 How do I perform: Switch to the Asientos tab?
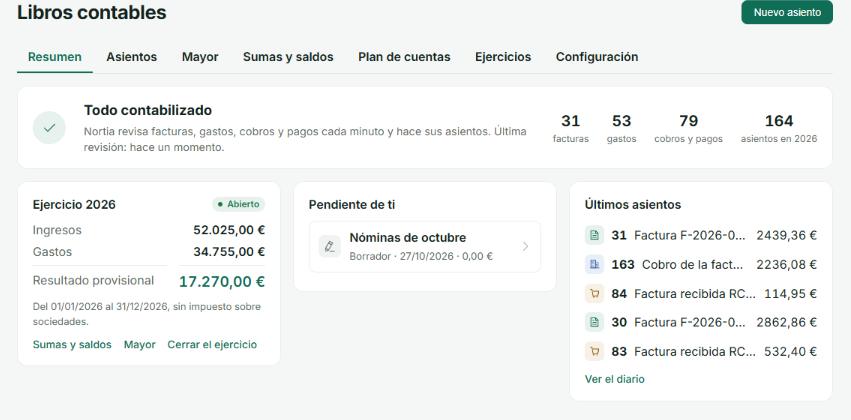[131, 57]
